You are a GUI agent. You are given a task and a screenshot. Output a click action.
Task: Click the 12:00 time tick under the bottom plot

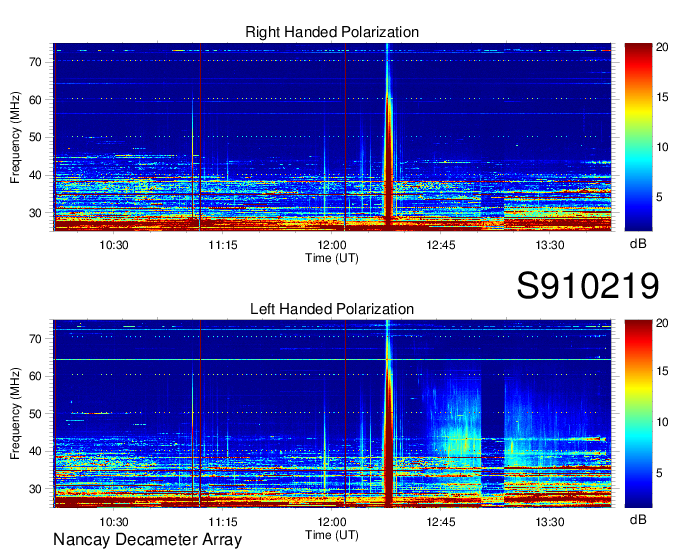coord(332,522)
